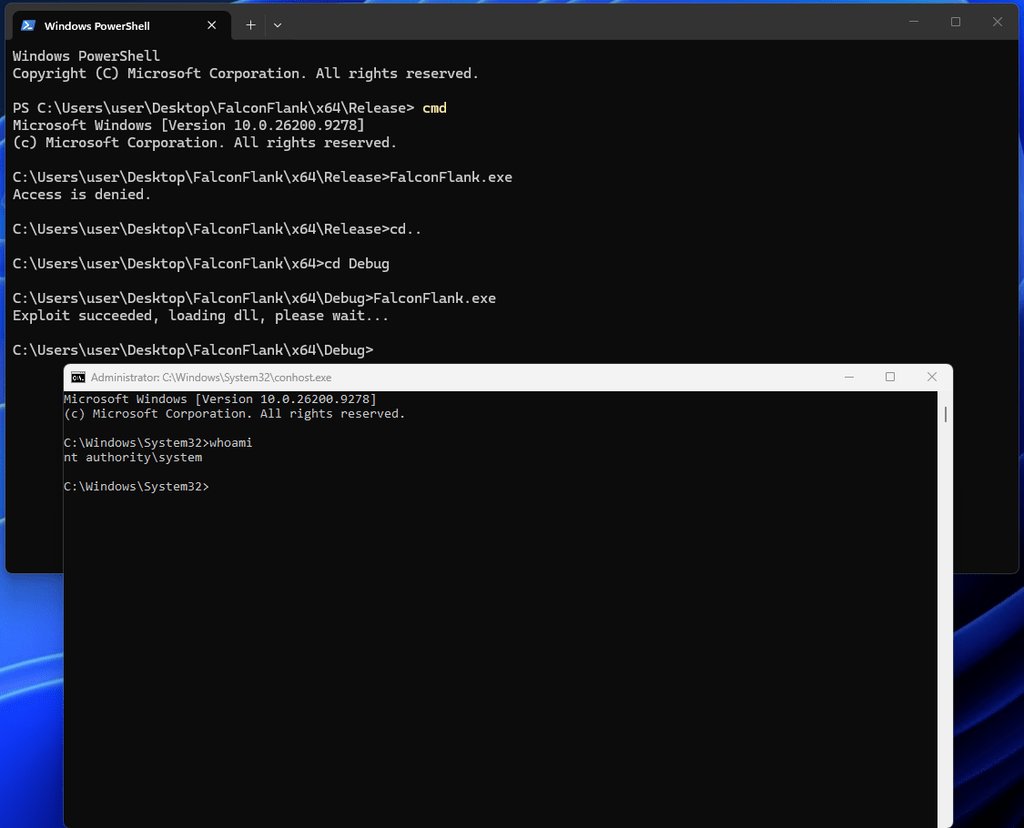Click the 'nt authority\system' output line

(133, 458)
